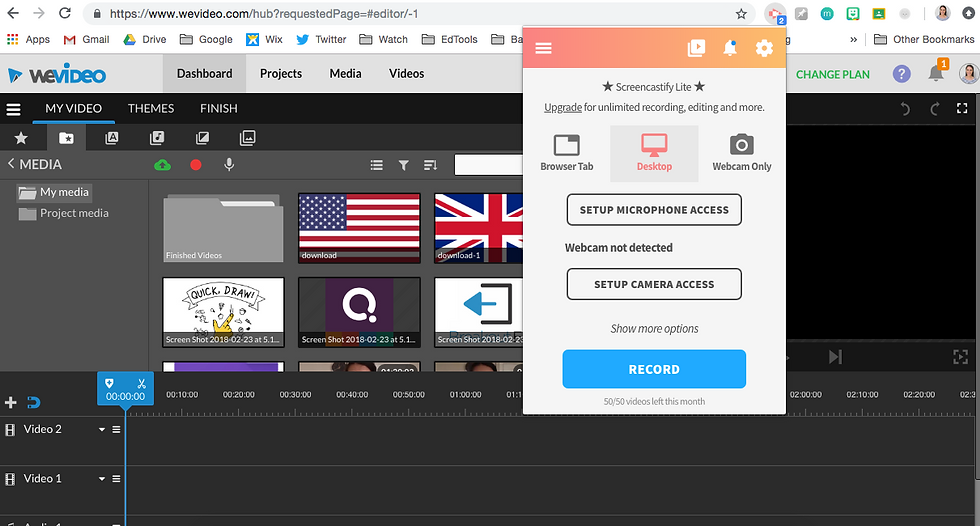
Task: Open the Videos tab
Action: pyautogui.click(x=406, y=74)
